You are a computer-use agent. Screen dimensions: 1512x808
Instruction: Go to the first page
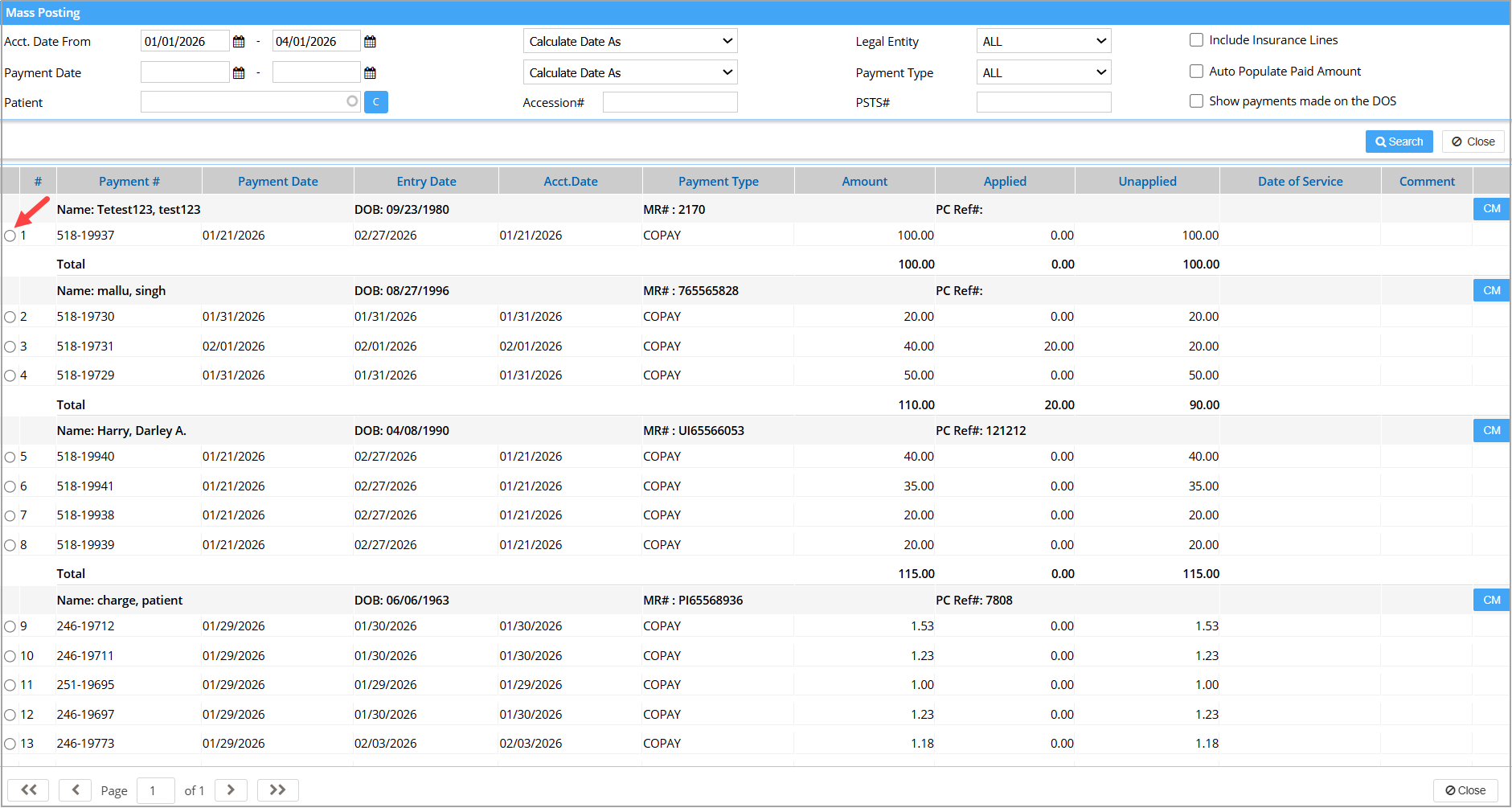click(28, 790)
